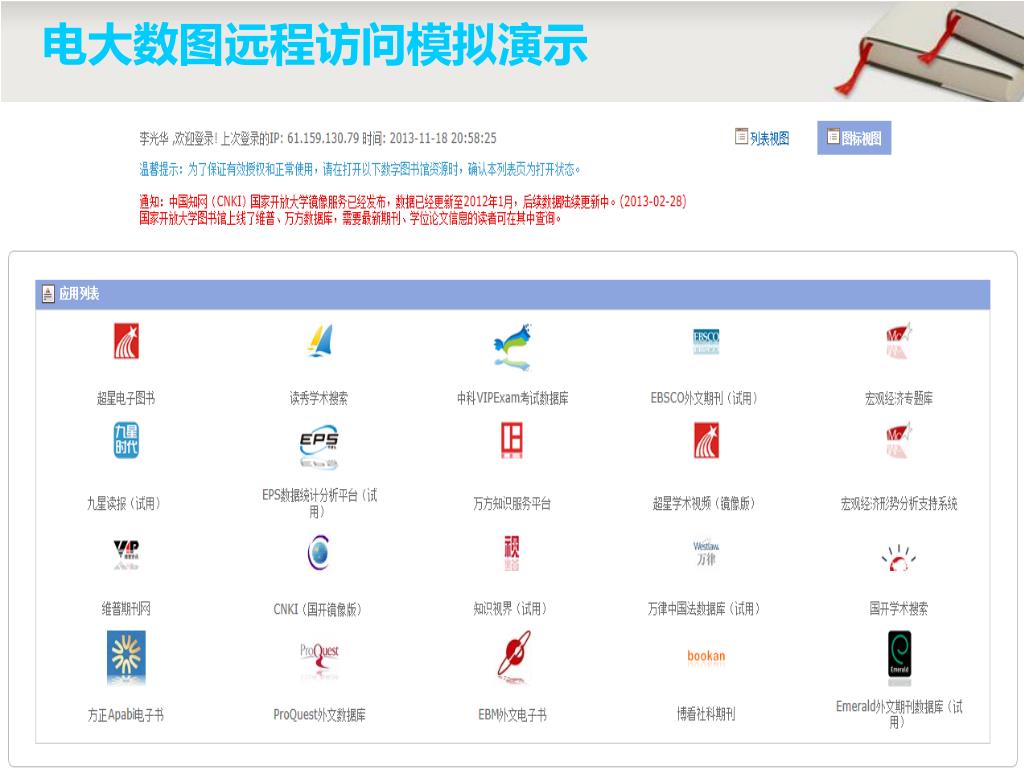This screenshot has width=1024, height=768.
Task: Click the red 国家开放大学图书馆 notice line
Action: coord(350,218)
